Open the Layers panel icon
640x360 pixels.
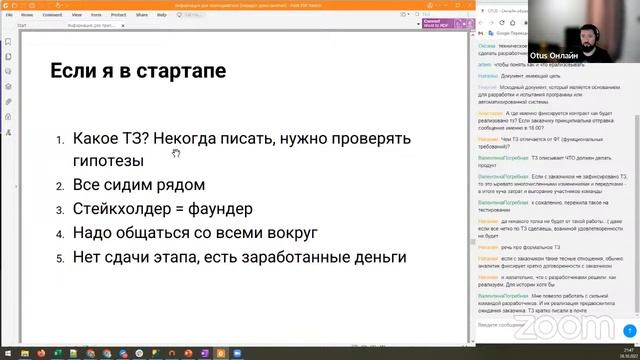pos(8,87)
